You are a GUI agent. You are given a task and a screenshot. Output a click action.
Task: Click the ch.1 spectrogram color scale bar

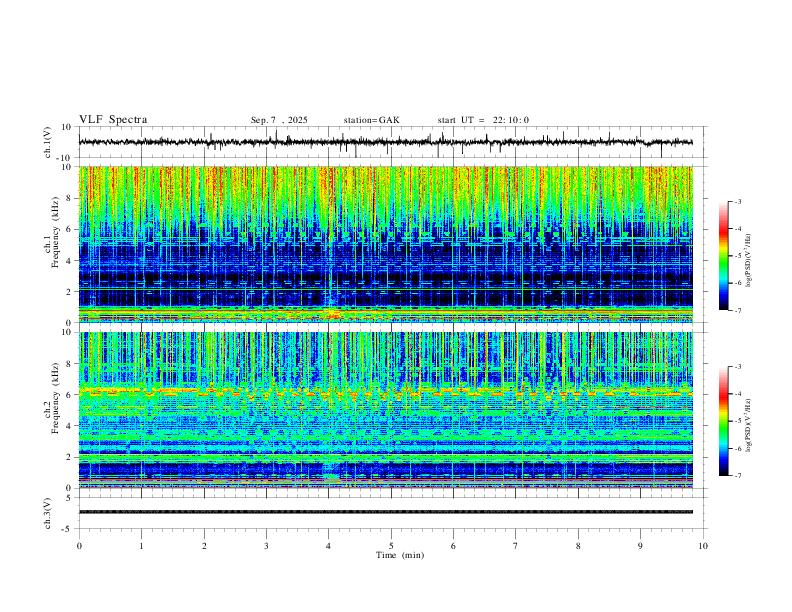723,256
